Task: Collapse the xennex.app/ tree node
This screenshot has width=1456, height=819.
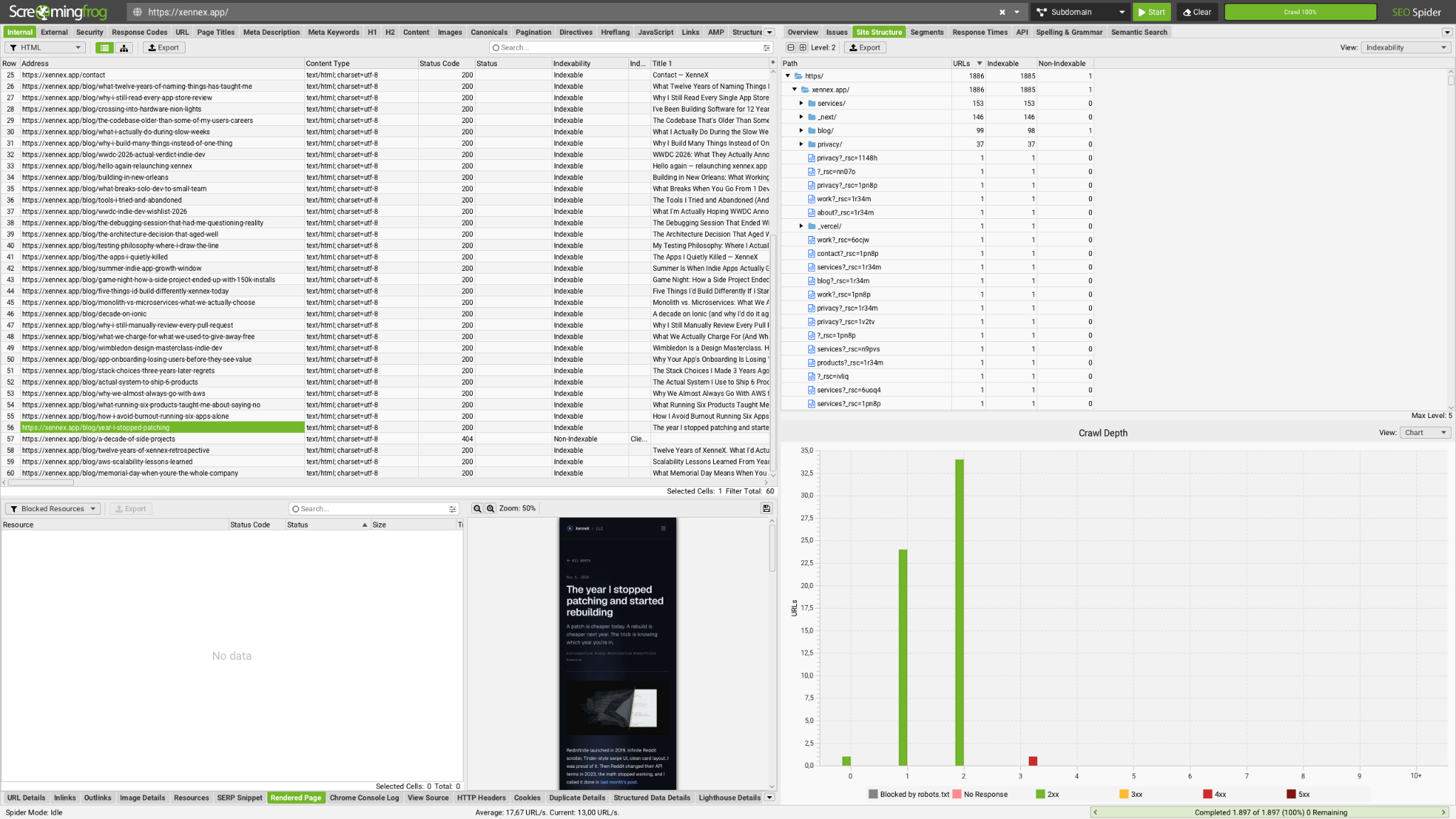Action: [x=794, y=90]
